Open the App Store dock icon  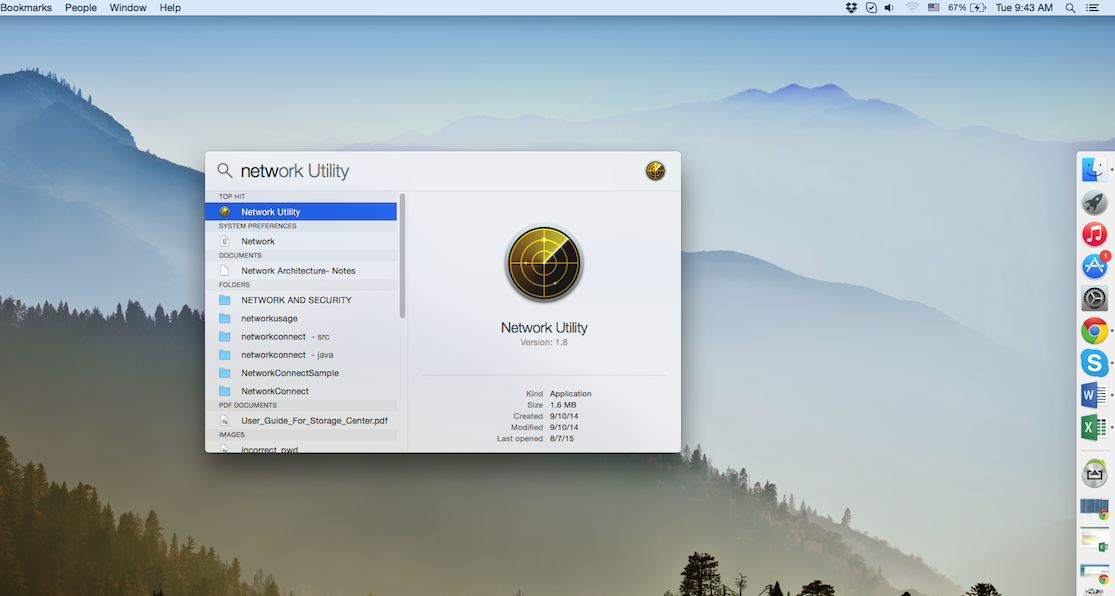[x=1094, y=266]
